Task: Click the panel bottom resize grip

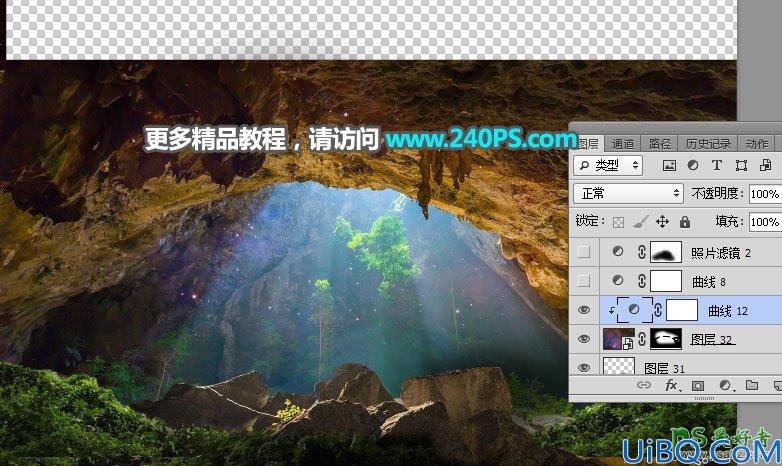Action: [x=704, y=399]
